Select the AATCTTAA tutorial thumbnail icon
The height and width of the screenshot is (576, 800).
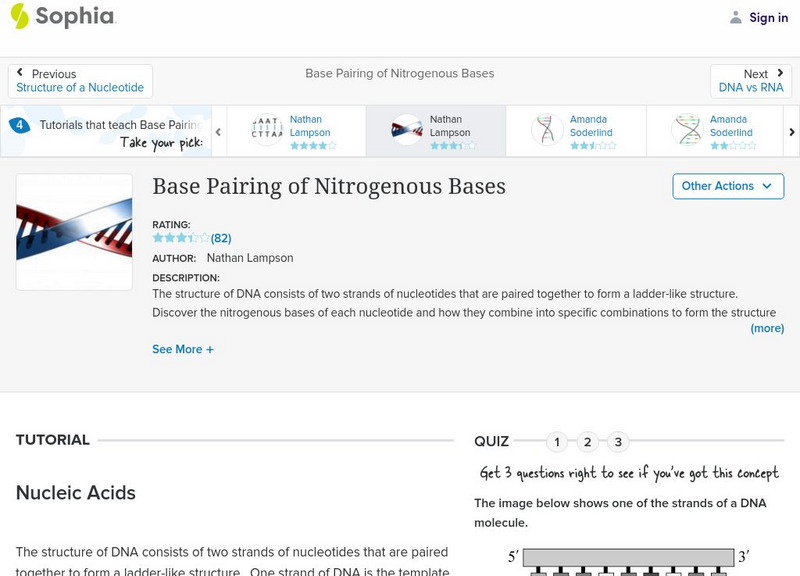(x=267, y=130)
